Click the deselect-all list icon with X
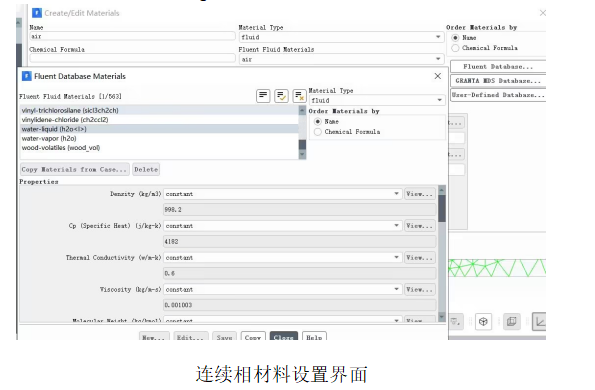Viewport: 595px width, 390px height. pyautogui.click(x=299, y=96)
